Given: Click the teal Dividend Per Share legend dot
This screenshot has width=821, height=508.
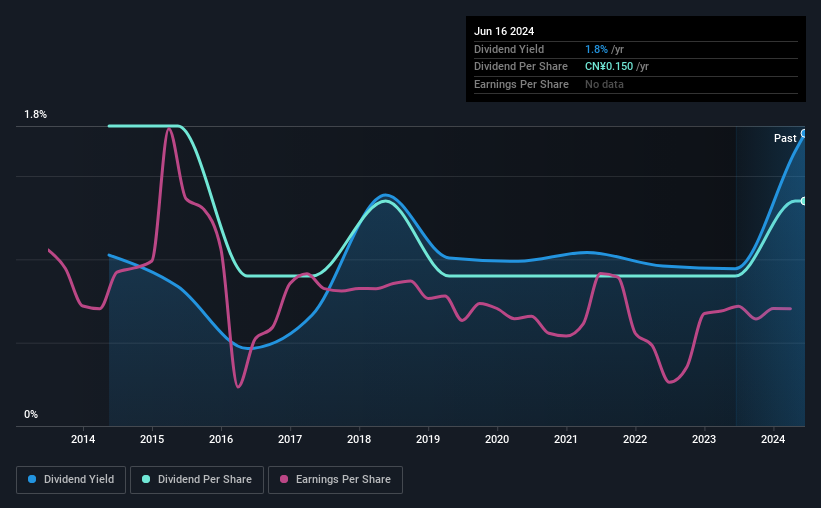Looking at the screenshot, I should coord(146,479).
